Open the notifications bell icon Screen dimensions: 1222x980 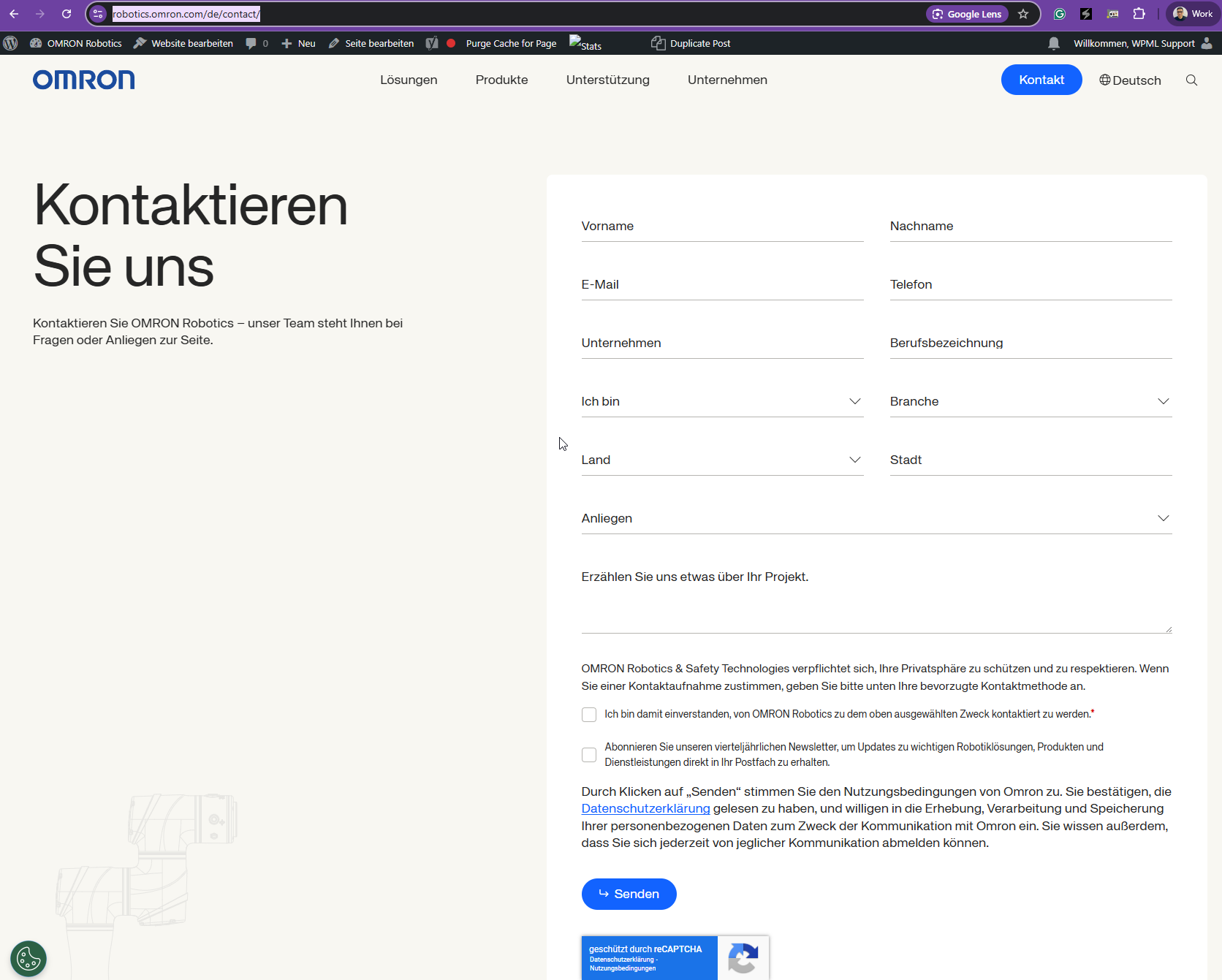[1053, 43]
